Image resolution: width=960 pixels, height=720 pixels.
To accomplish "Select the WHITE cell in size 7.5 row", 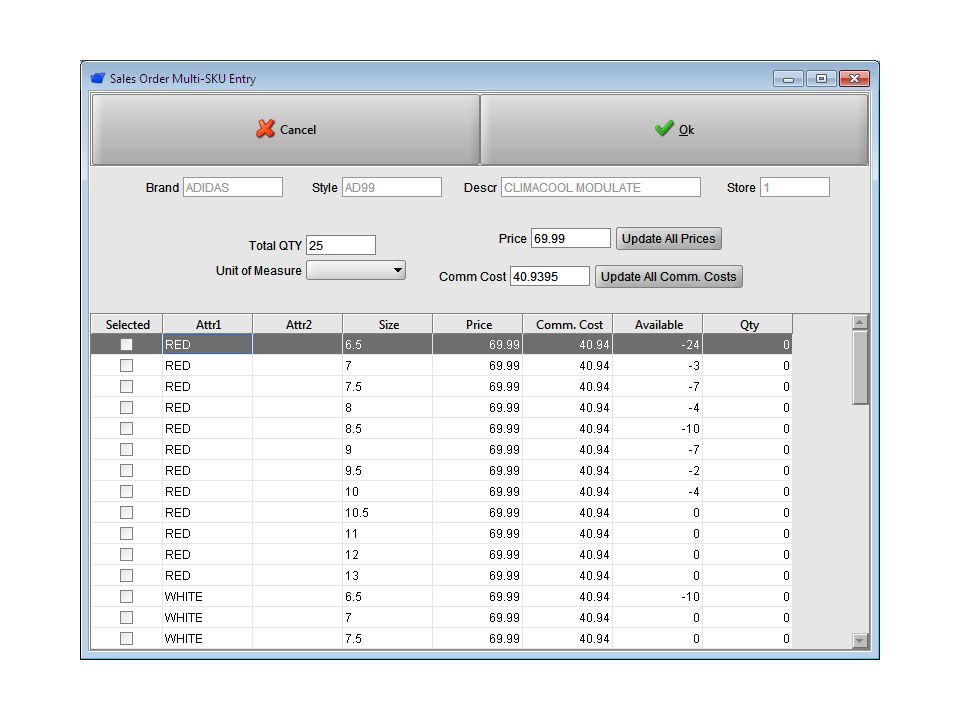I will point(208,639).
